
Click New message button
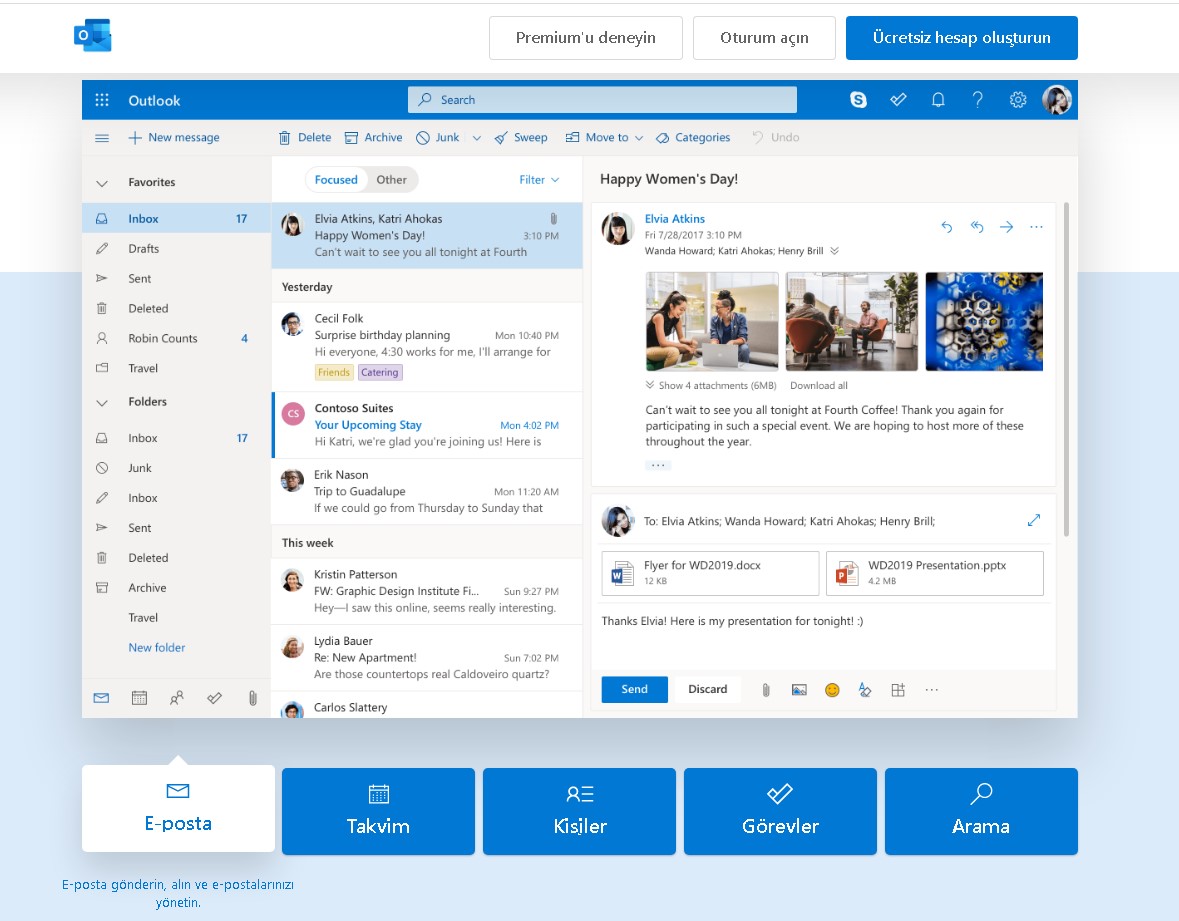174,138
